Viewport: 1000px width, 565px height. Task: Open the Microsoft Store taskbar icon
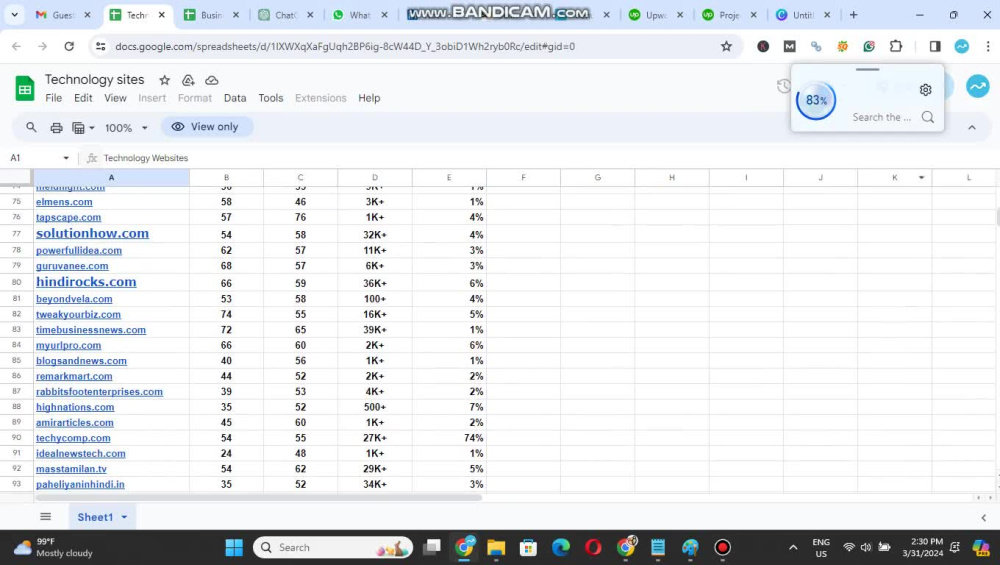[528, 547]
